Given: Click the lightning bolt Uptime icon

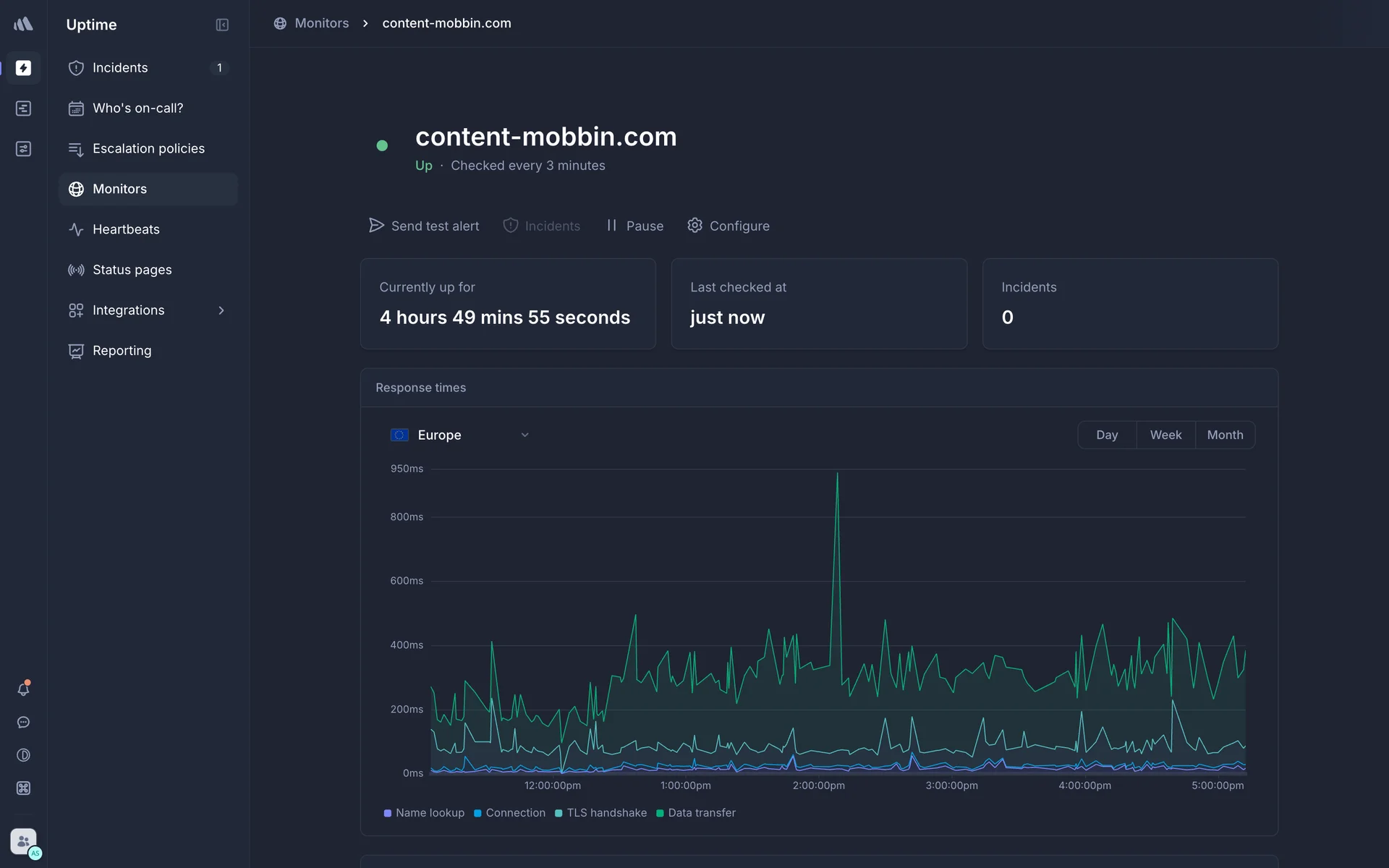Looking at the screenshot, I should pyautogui.click(x=23, y=68).
